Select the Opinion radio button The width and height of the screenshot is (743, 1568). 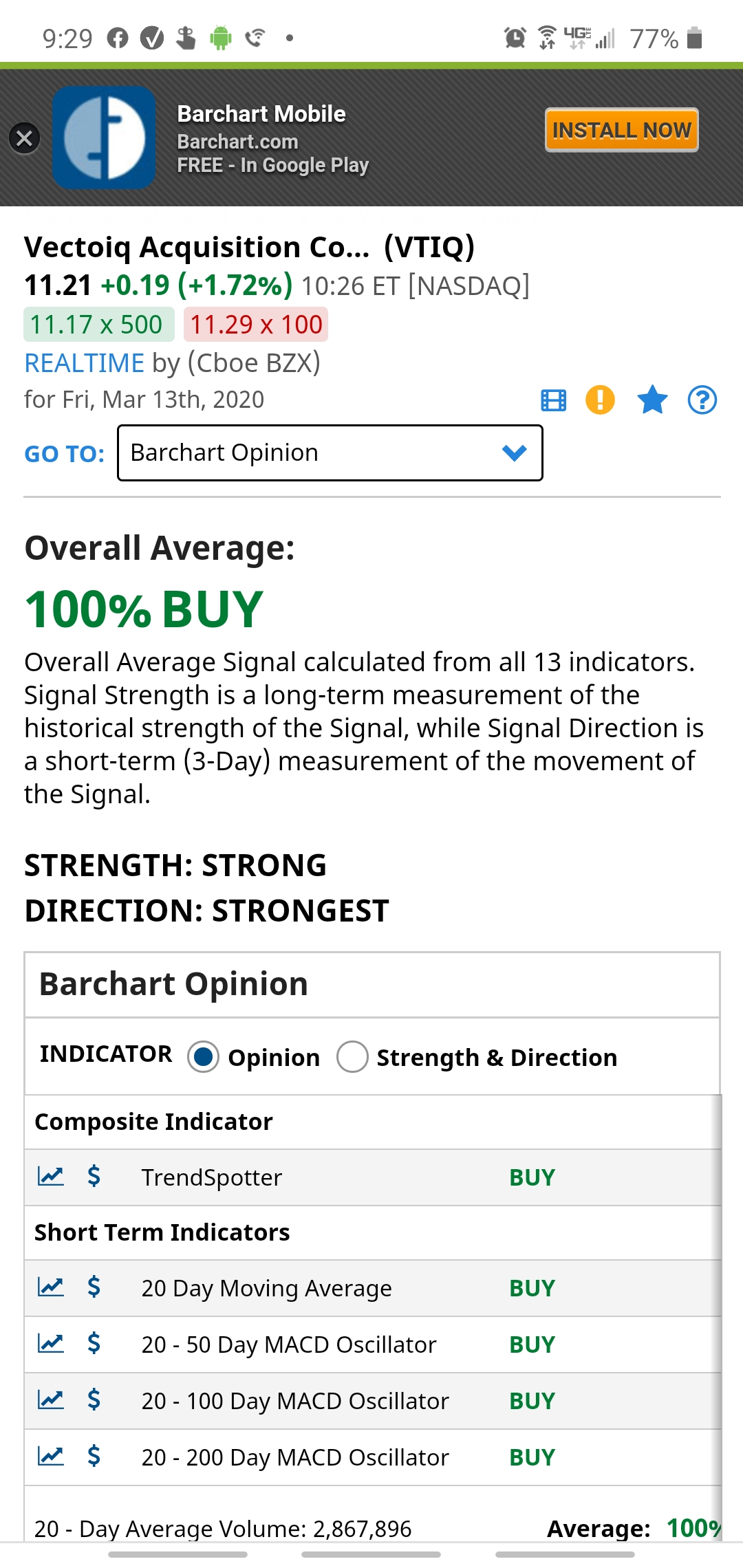pos(203,1057)
